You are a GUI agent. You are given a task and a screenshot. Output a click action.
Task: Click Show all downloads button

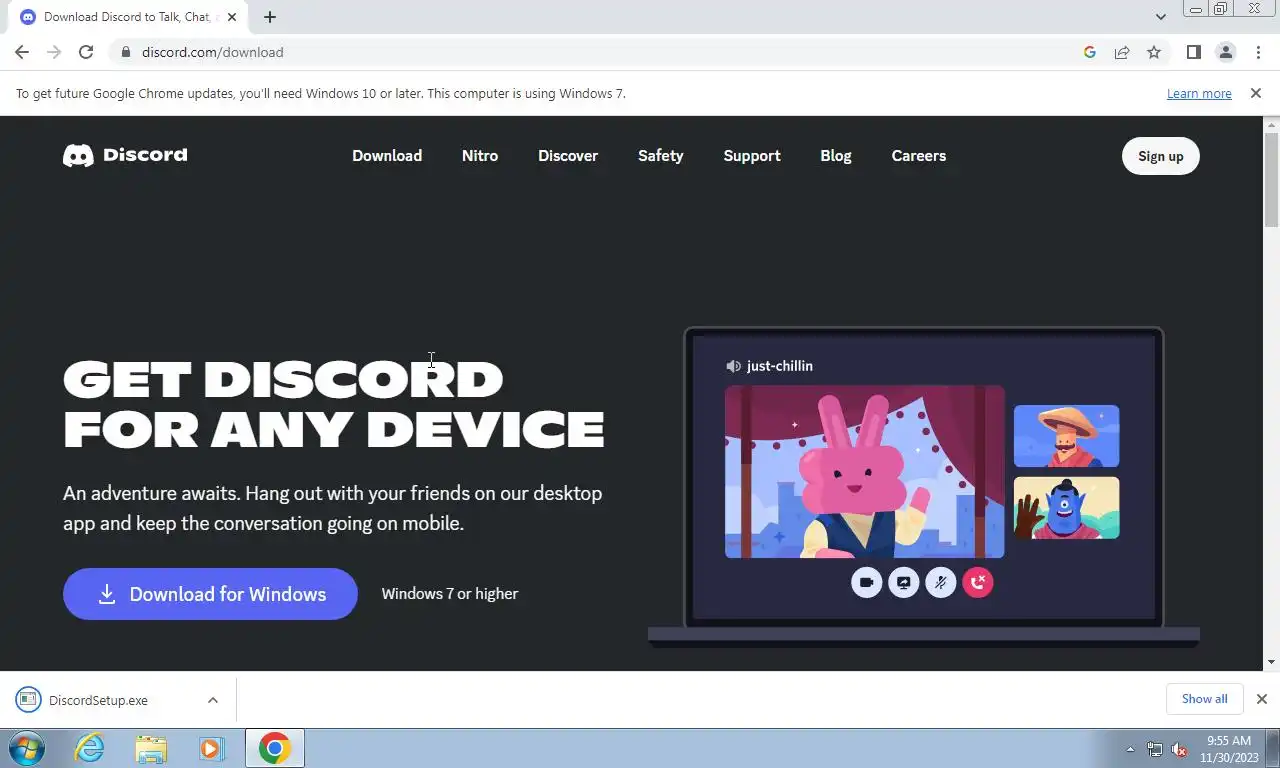tap(1204, 699)
